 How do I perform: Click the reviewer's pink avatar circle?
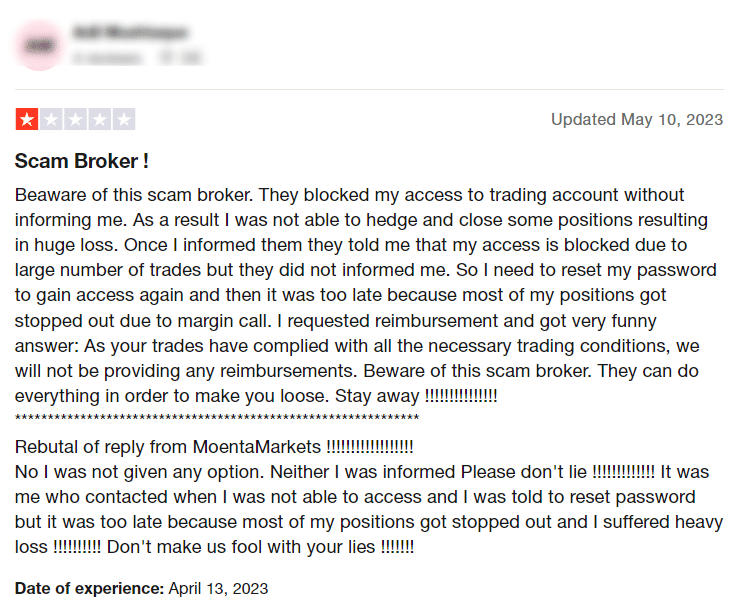(x=40, y=45)
